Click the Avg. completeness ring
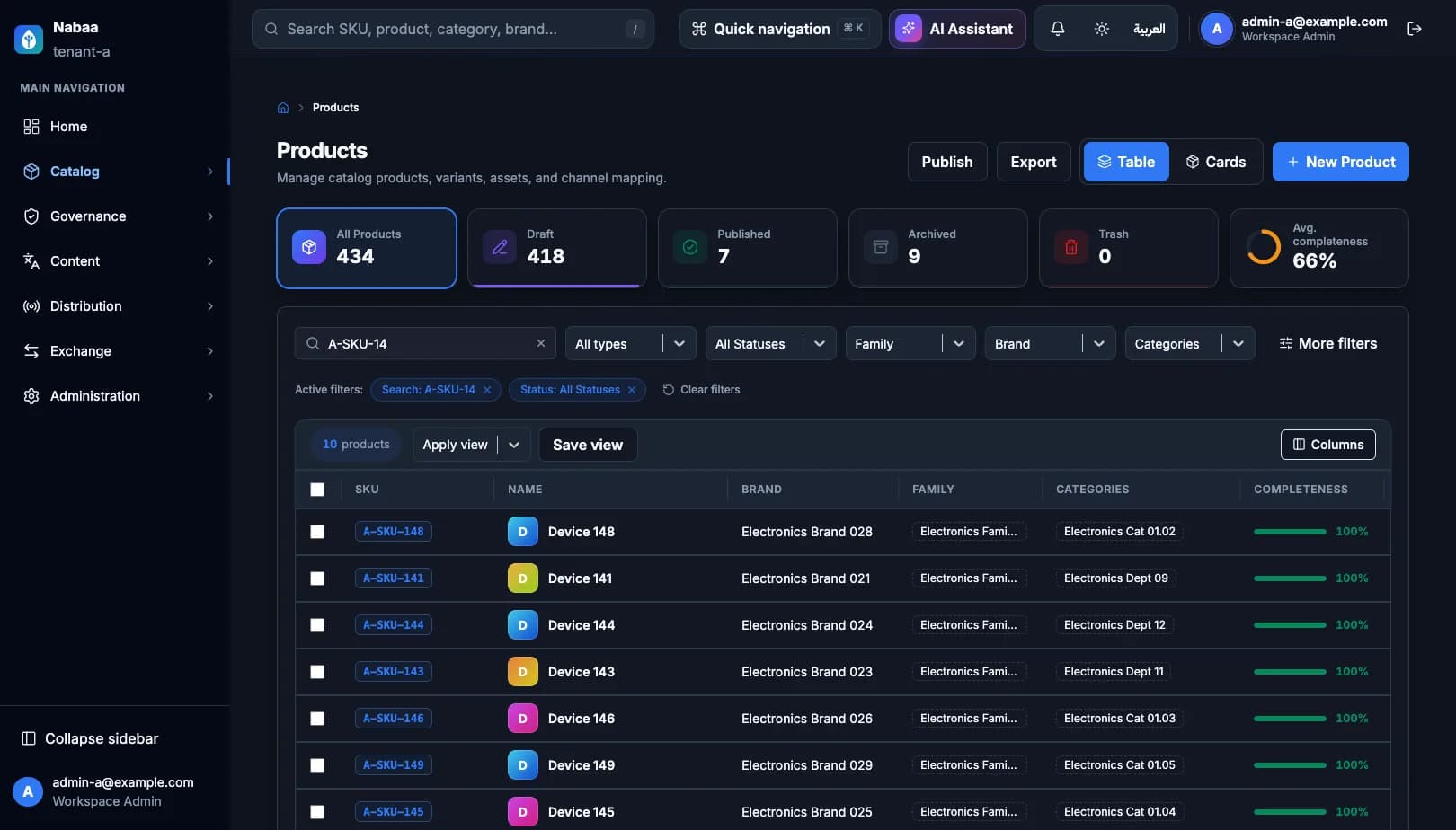The height and width of the screenshot is (830, 1456). pos(1264,247)
